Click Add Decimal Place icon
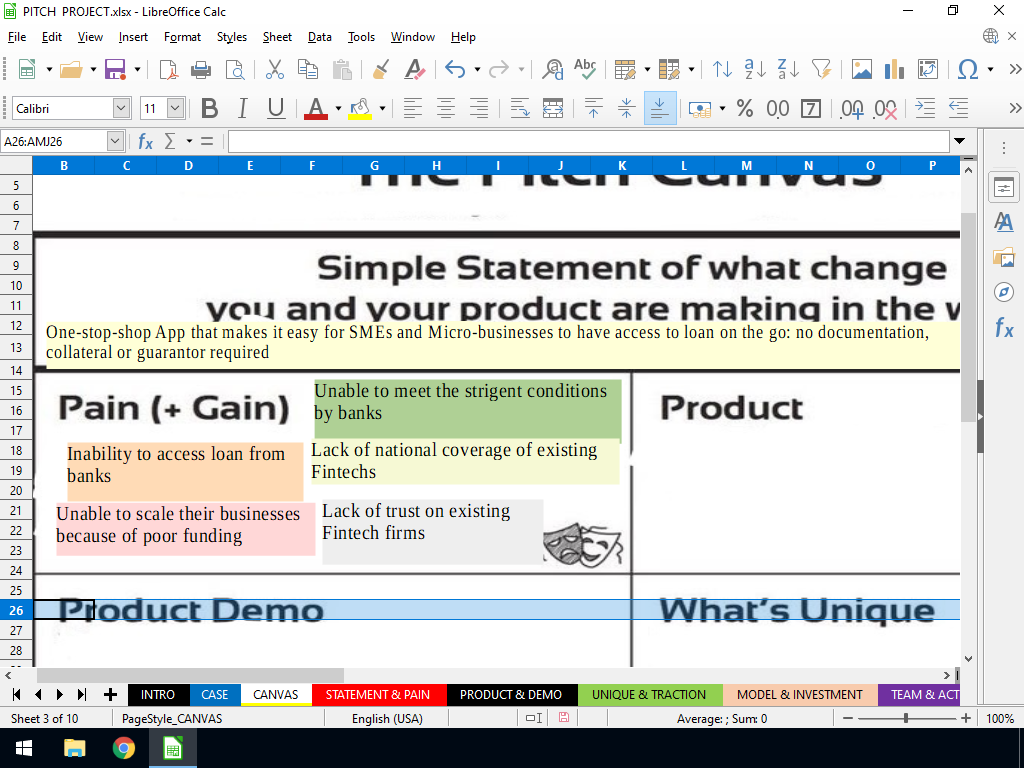 pyautogui.click(x=852, y=108)
